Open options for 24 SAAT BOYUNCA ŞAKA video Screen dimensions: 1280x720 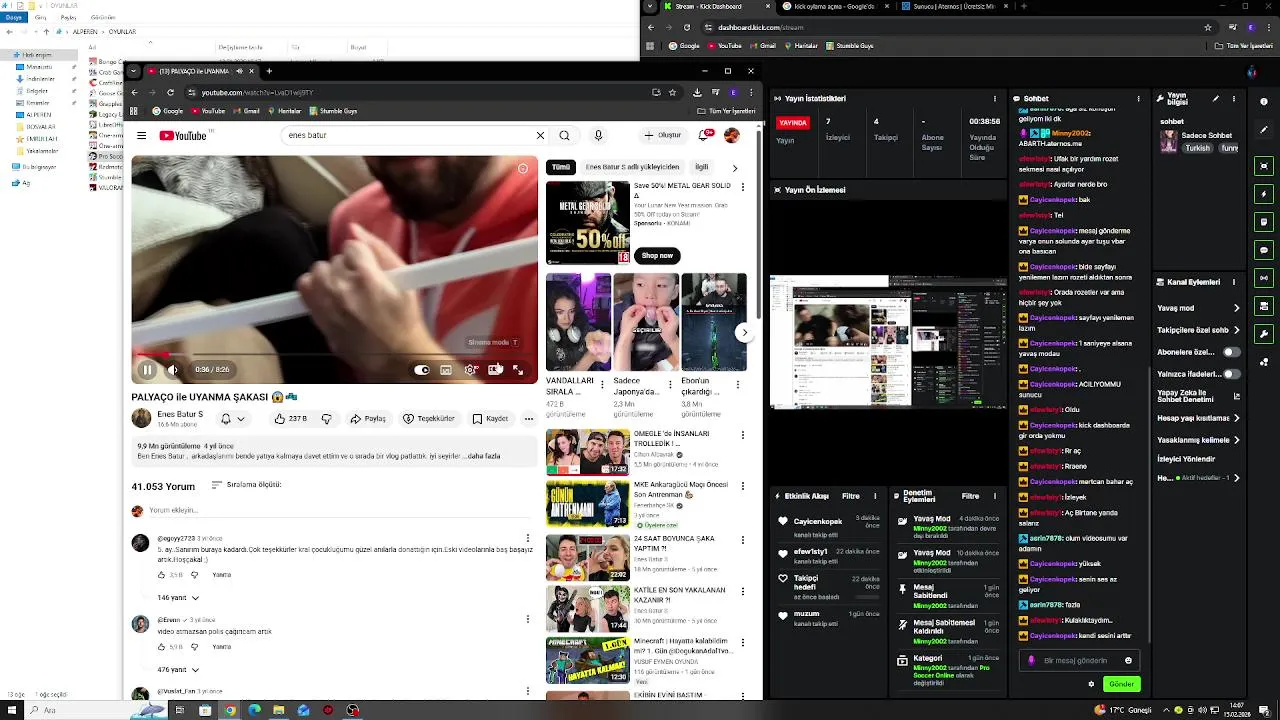(743, 539)
